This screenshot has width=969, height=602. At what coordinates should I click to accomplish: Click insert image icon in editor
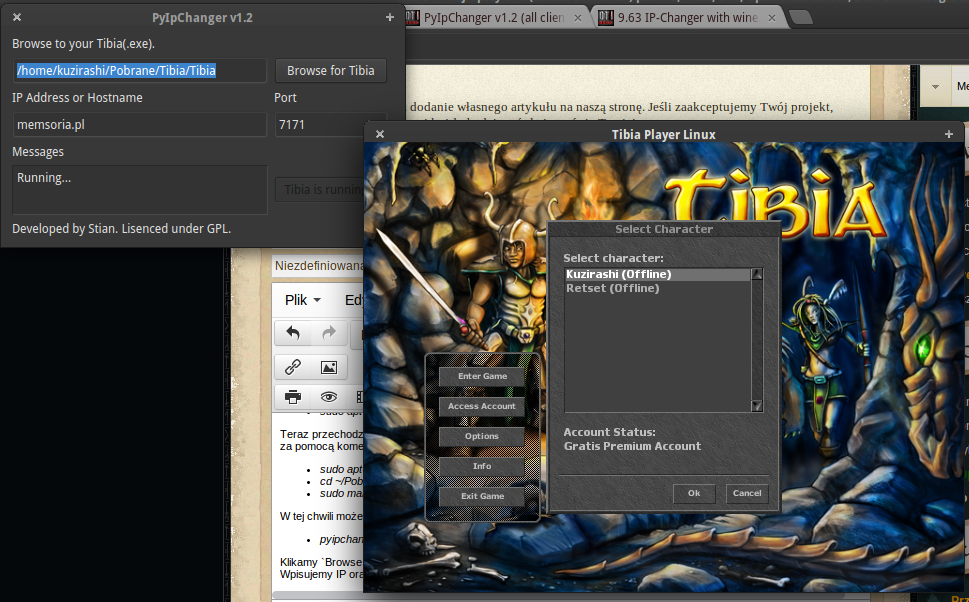click(329, 367)
